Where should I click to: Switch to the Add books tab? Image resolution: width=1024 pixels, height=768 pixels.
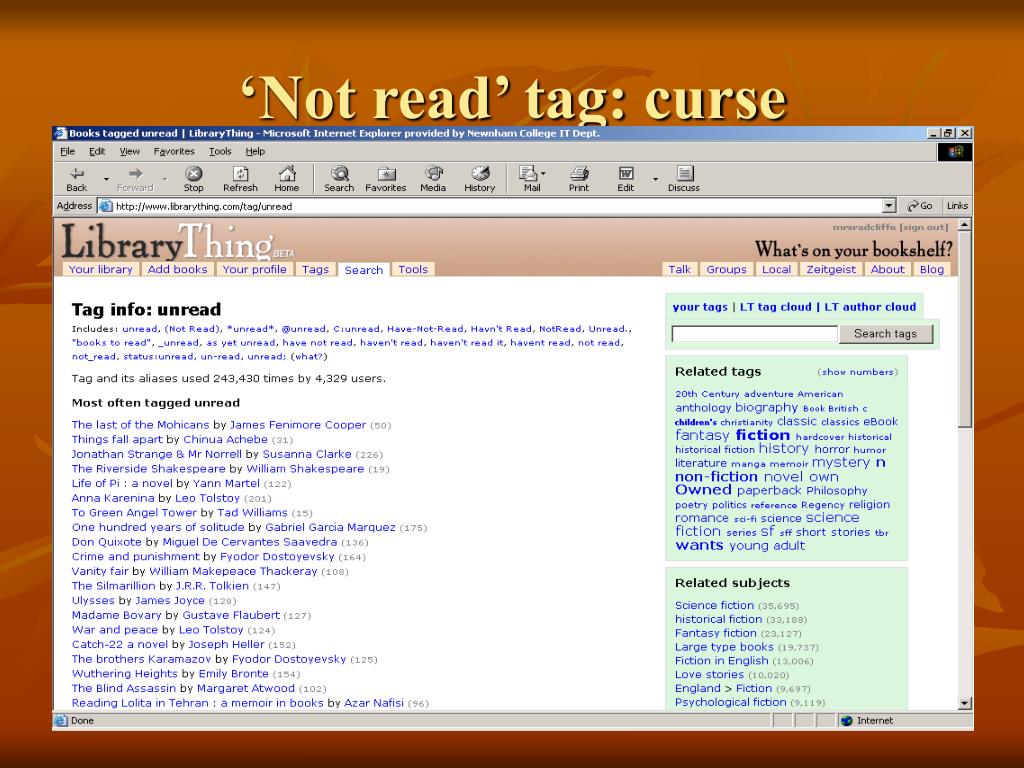coord(178,269)
